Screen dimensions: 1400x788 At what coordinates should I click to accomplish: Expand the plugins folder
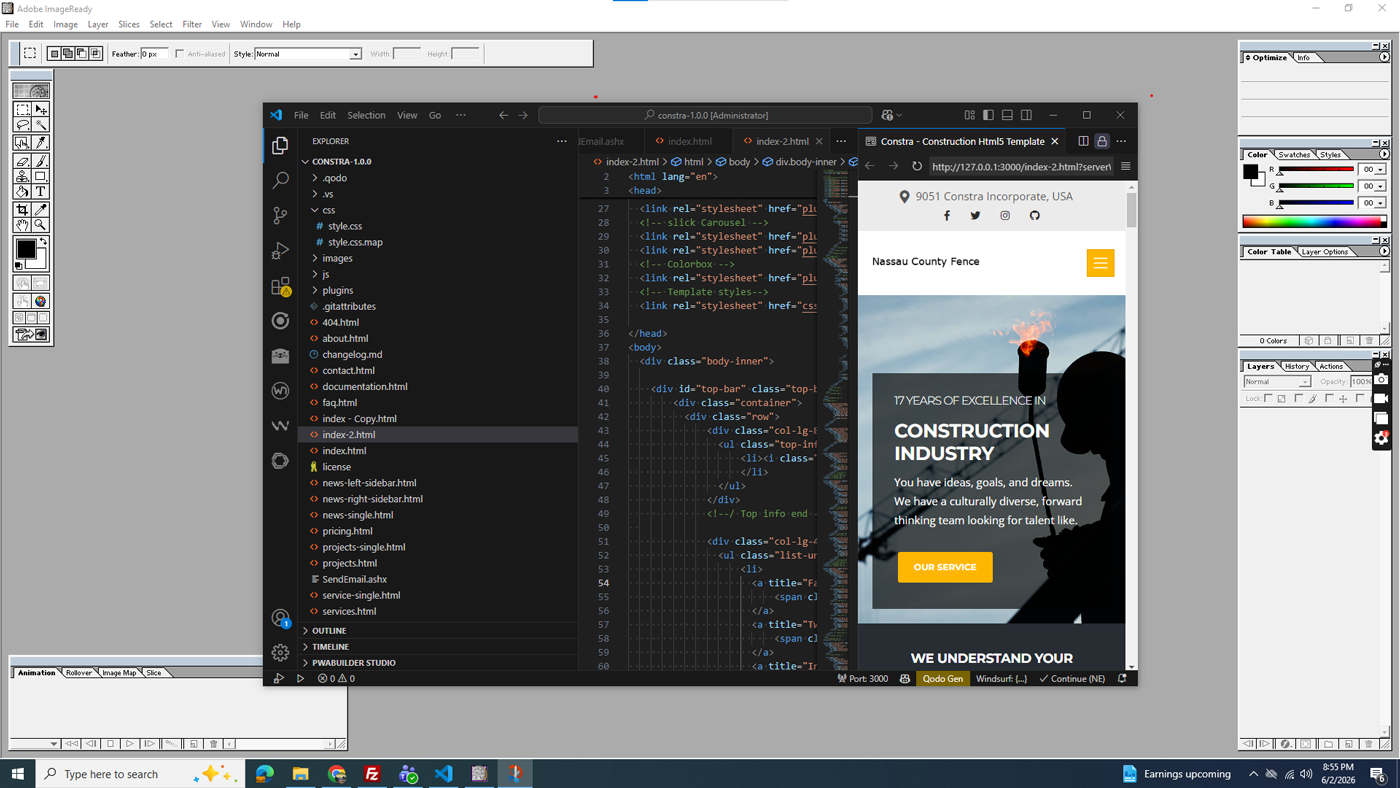click(x=315, y=290)
